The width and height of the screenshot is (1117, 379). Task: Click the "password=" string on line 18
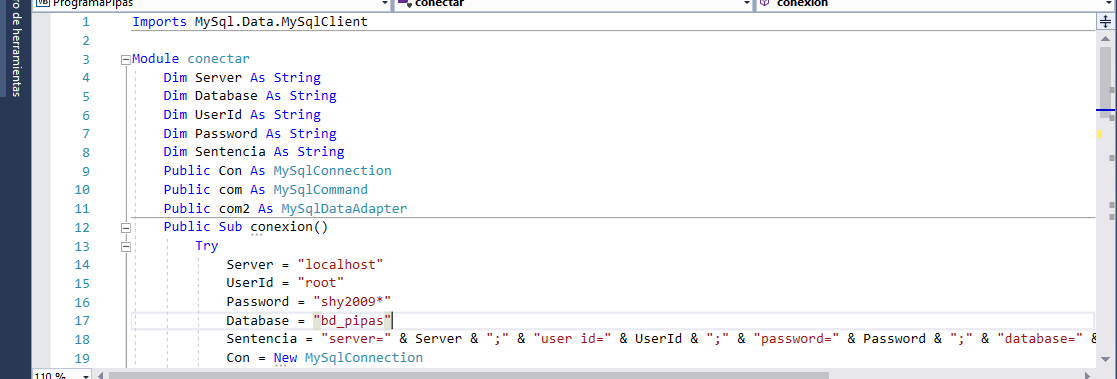pos(797,339)
